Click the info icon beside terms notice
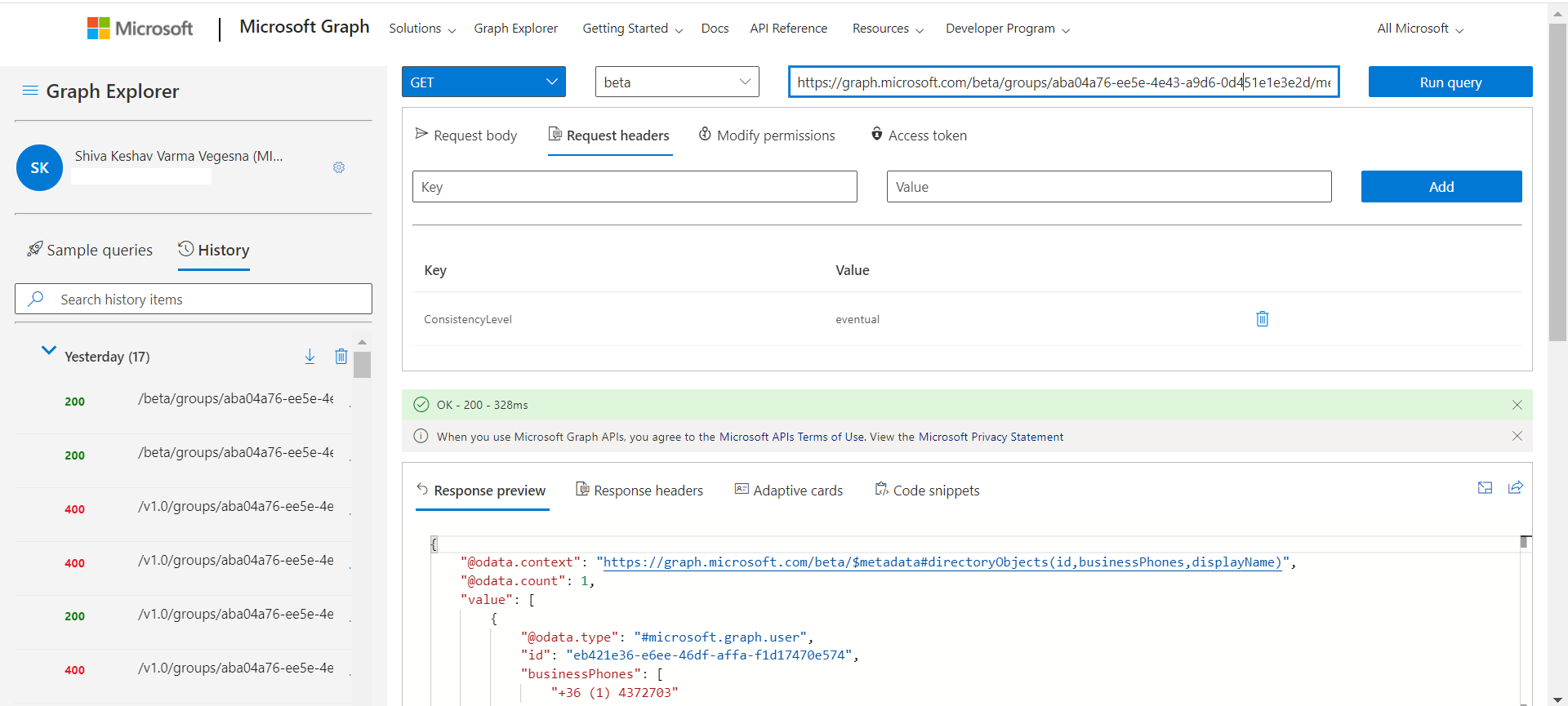The width and height of the screenshot is (1568, 706). click(421, 436)
